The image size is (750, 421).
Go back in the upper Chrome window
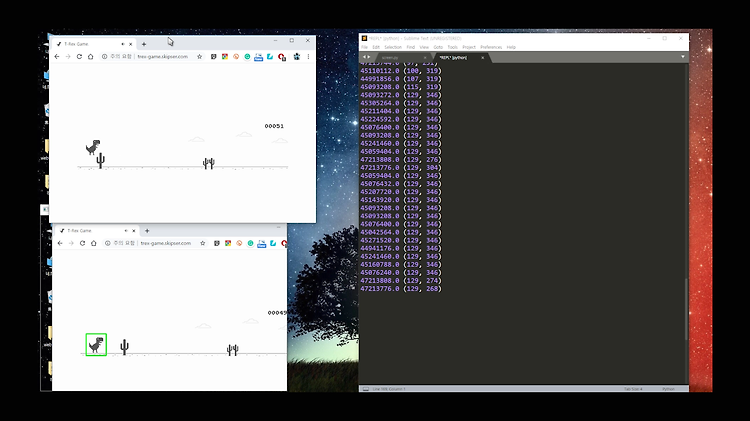click(57, 56)
